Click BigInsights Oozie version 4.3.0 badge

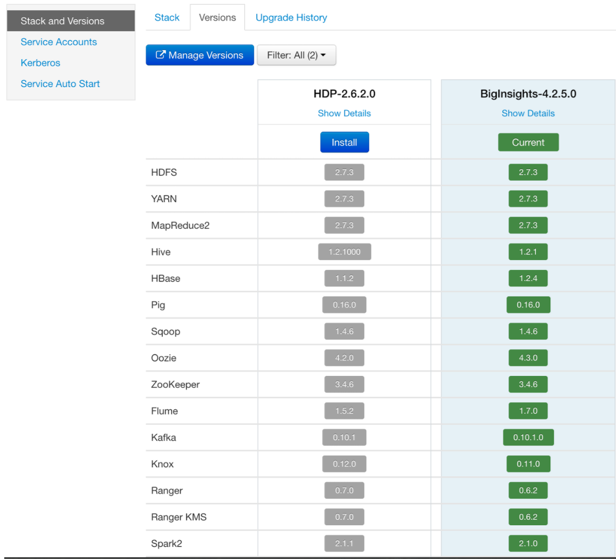pyautogui.click(x=528, y=358)
